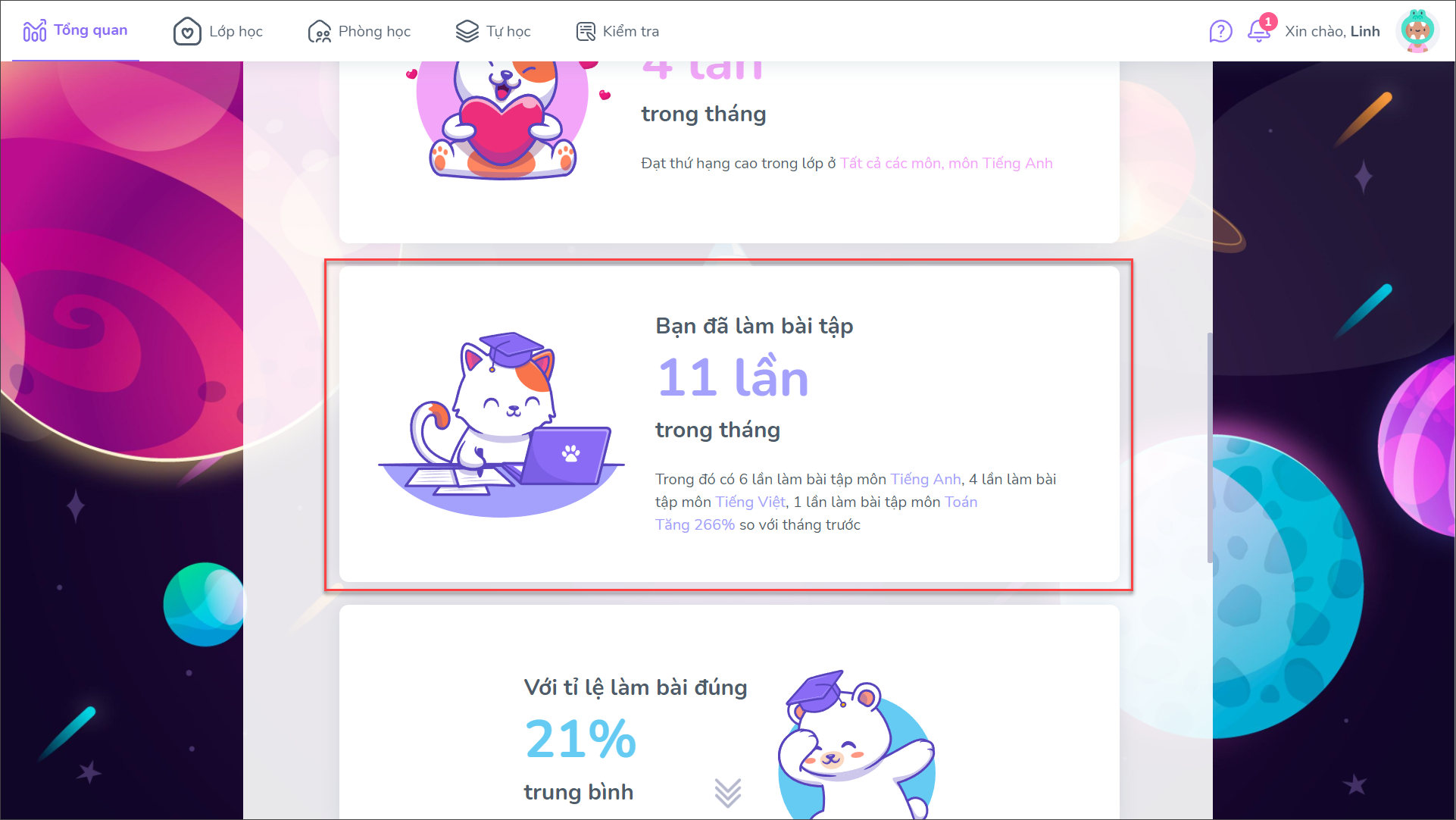
Task: Click the user avatar picture
Action: (1417, 31)
